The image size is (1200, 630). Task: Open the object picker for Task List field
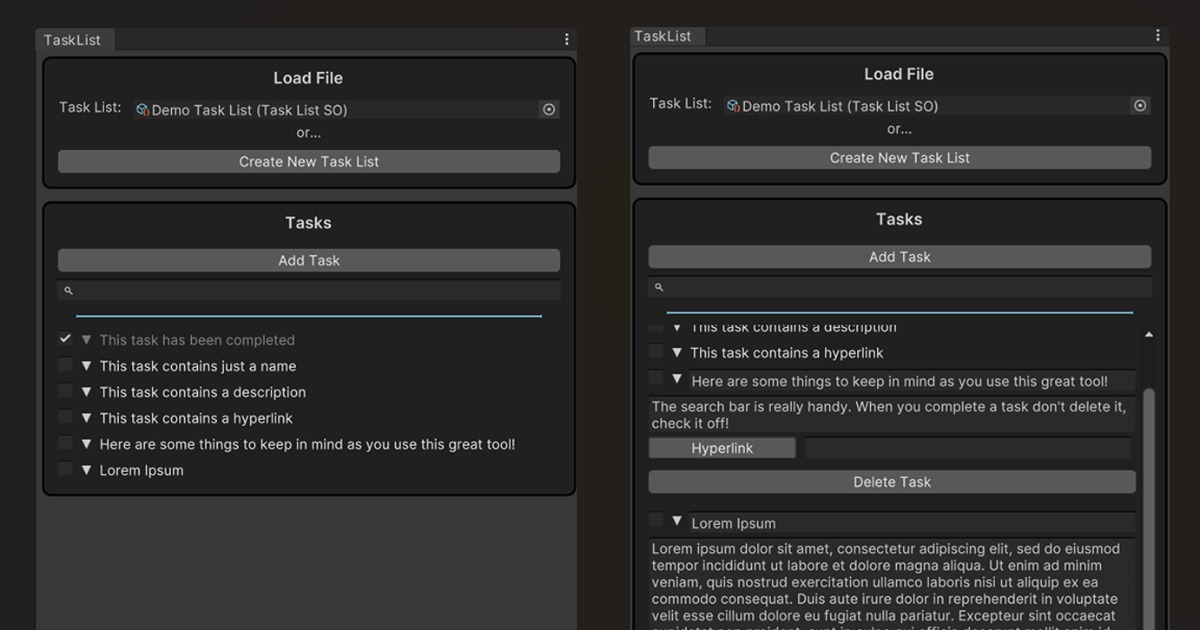pyautogui.click(x=548, y=109)
